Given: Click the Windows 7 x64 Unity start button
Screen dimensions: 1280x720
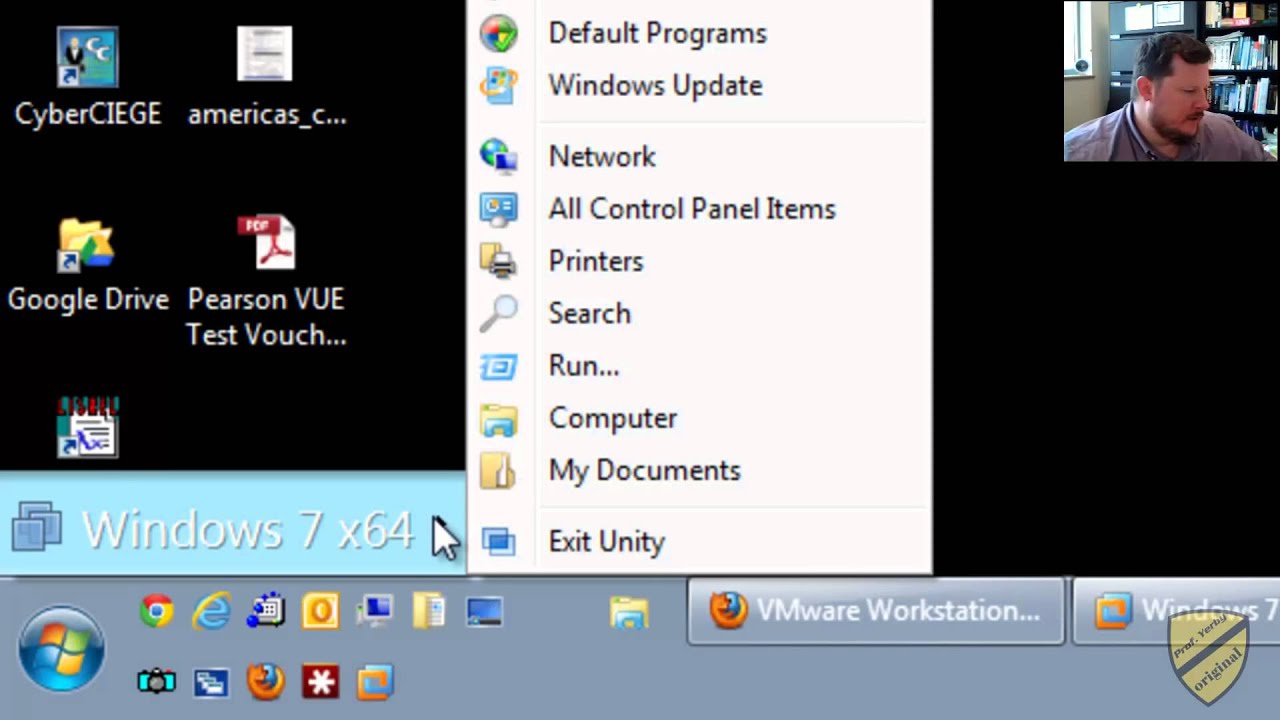Looking at the screenshot, I should 232,526.
